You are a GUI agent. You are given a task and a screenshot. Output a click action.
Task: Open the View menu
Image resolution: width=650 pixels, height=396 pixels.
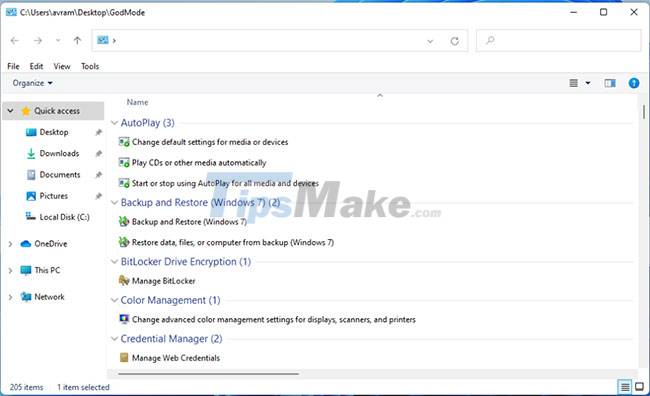[x=62, y=66]
